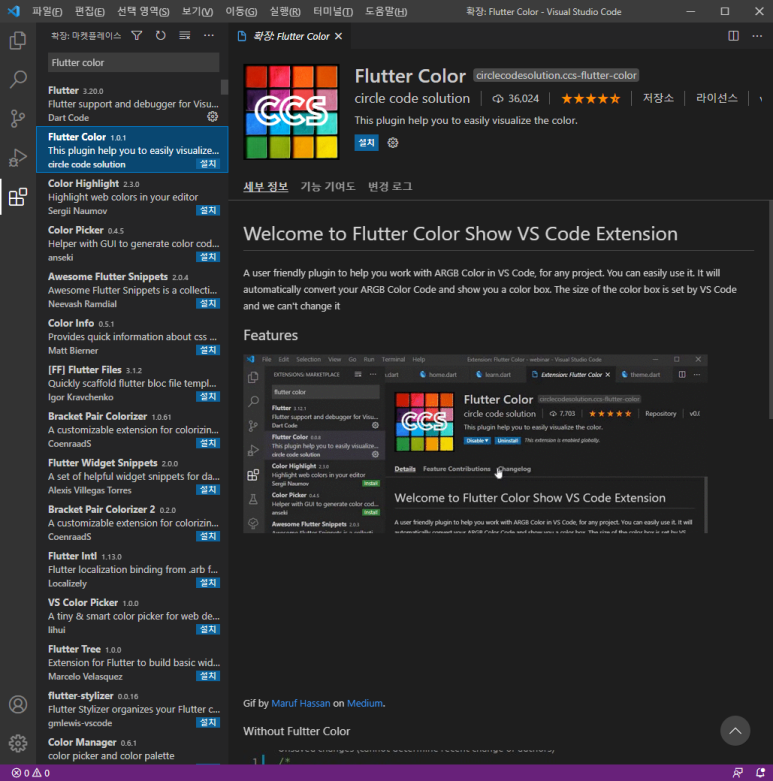Install Color Info extension
773x781 pixels.
point(208,350)
